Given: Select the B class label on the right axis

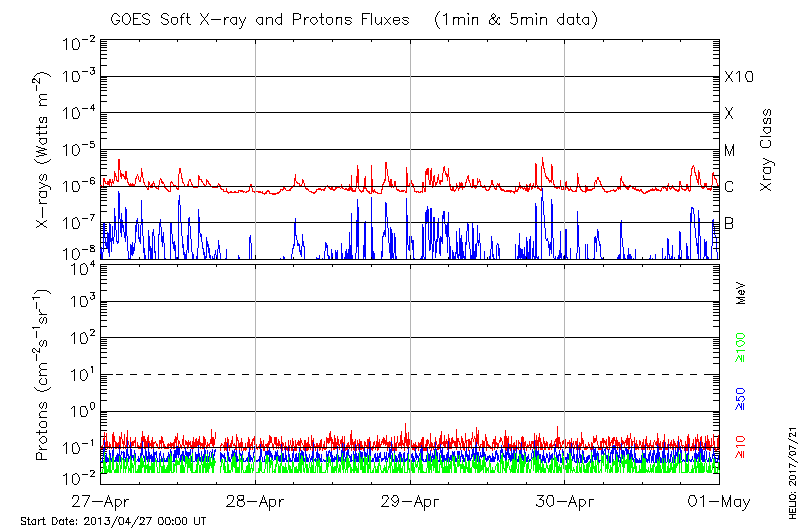Looking at the screenshot, I should (x=729, y=223).
